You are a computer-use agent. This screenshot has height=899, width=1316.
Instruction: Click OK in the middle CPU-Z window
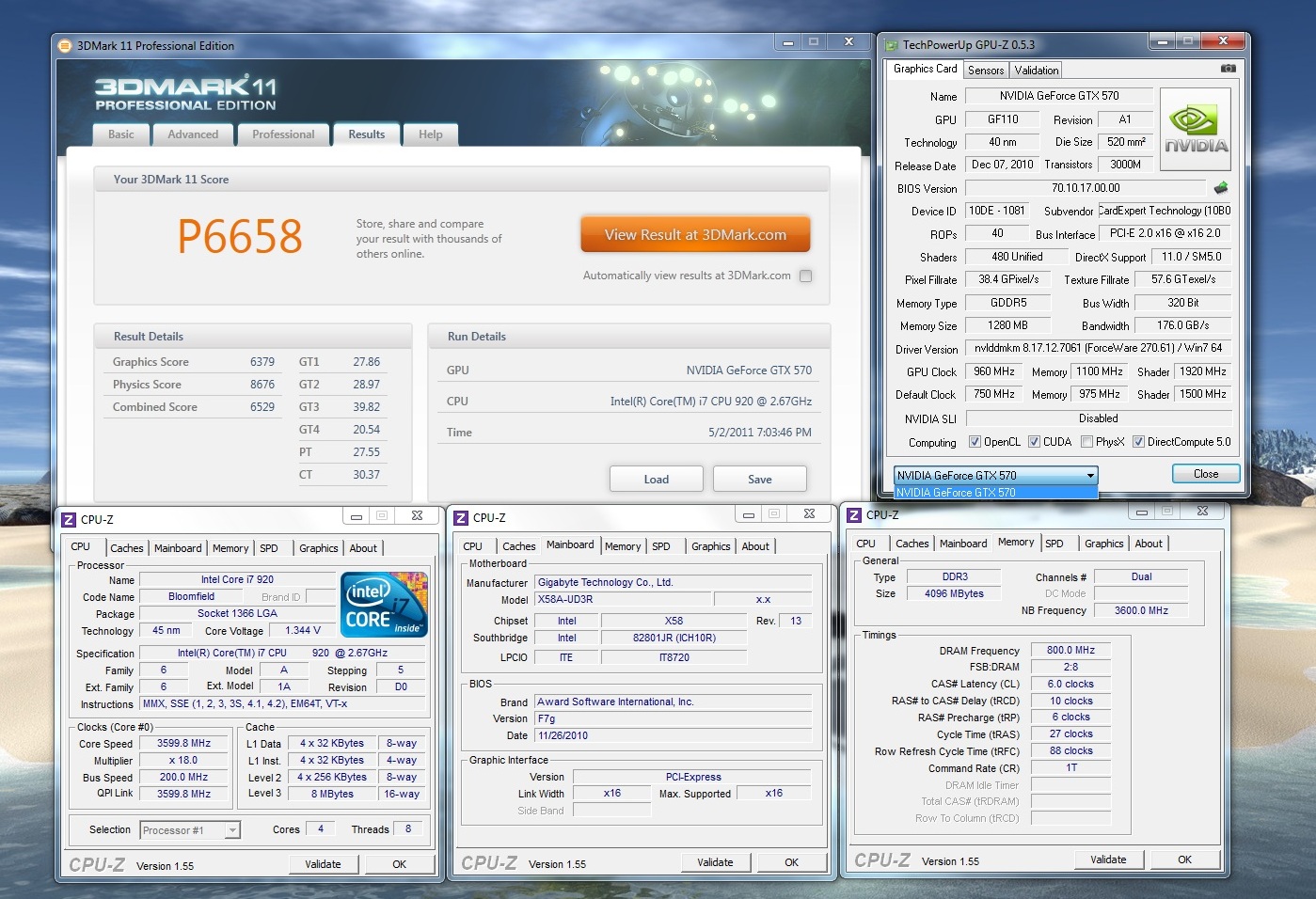click(792, 862)
